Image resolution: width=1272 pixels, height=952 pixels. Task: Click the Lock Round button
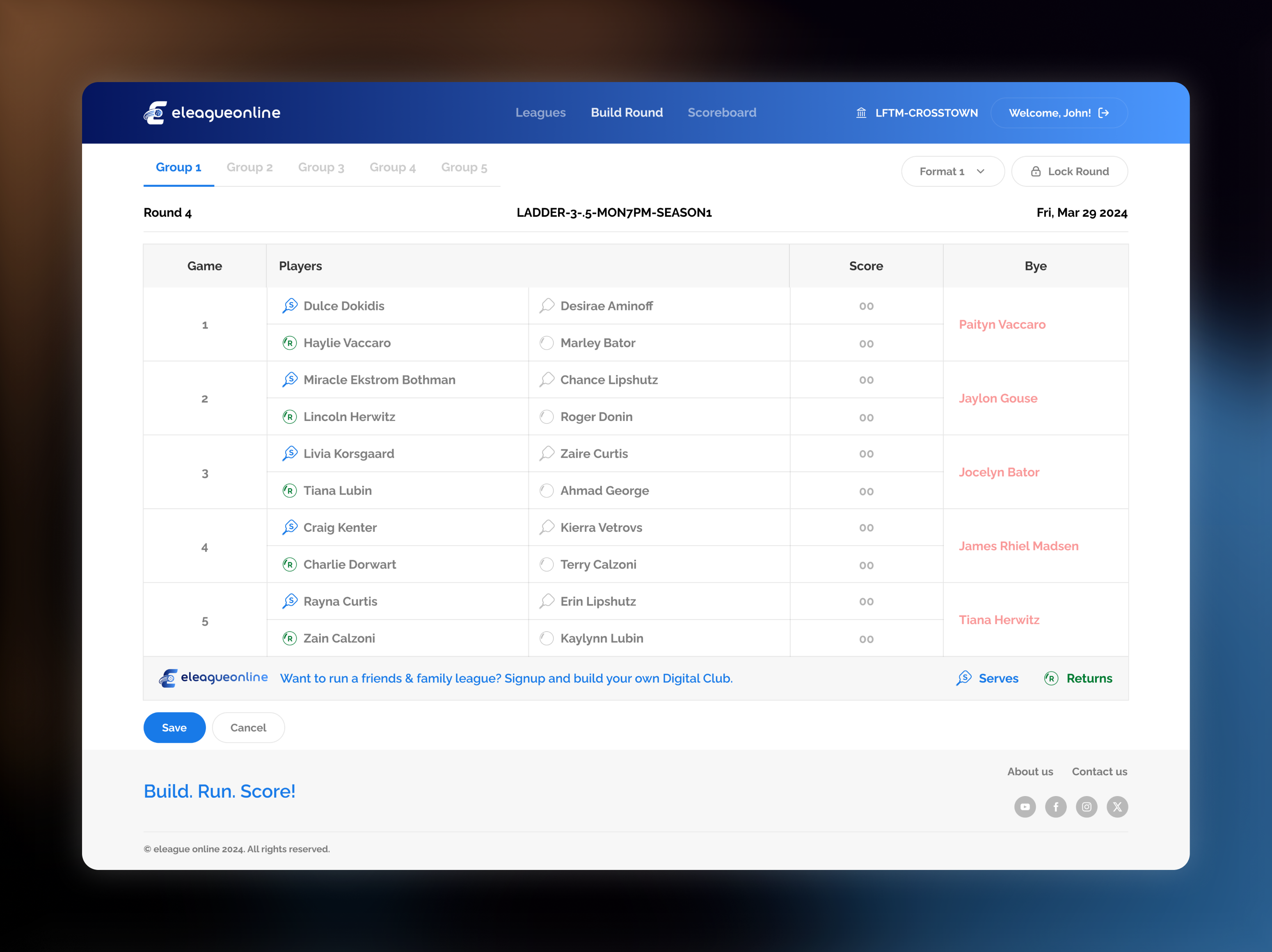click(1069, 172)
